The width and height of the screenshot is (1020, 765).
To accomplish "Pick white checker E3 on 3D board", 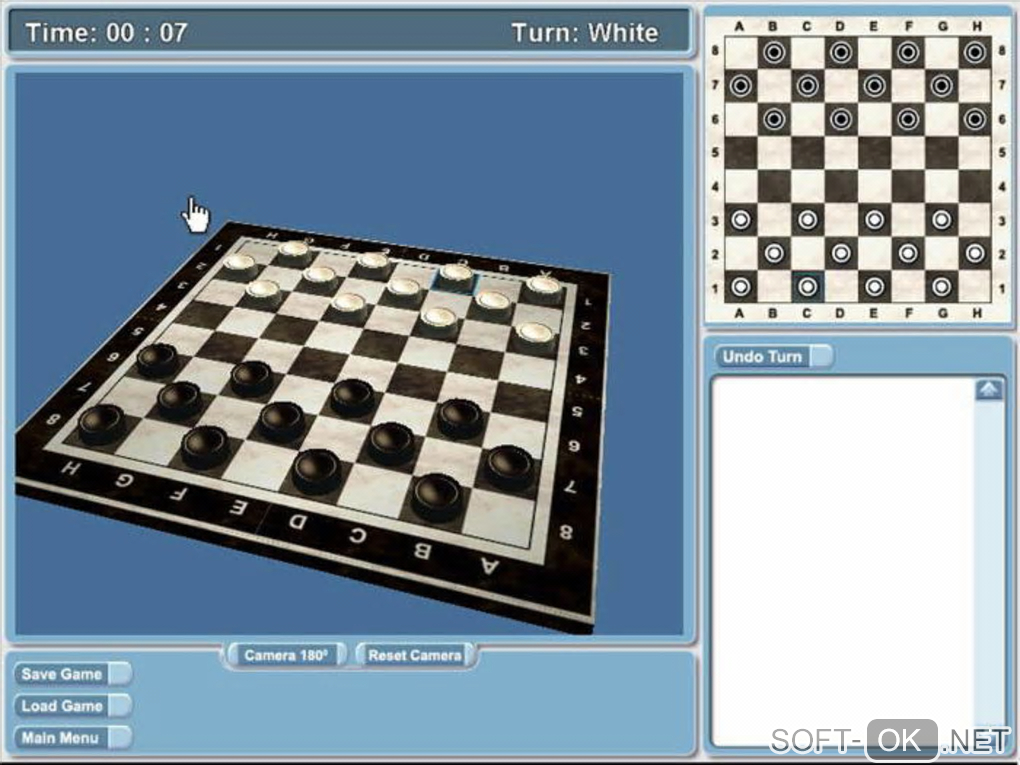I will pyautogui.click(x=348, y=306).
